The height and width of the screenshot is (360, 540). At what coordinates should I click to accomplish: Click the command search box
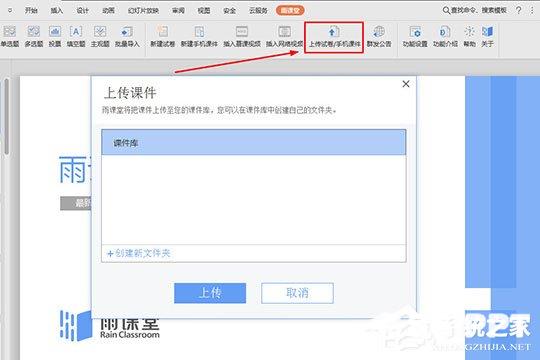pos(475,10)
